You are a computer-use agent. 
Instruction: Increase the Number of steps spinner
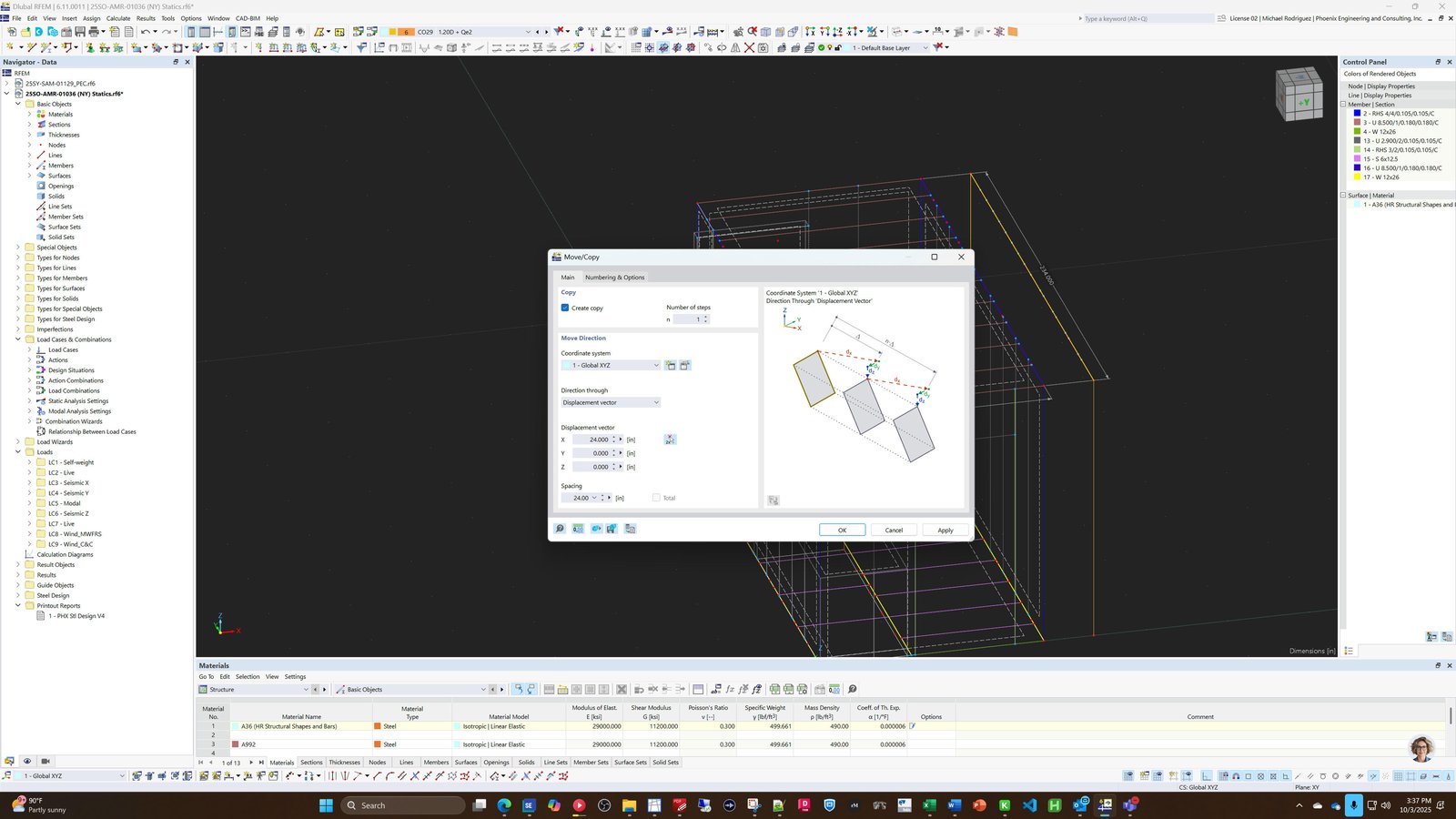(x=705, y=317)
